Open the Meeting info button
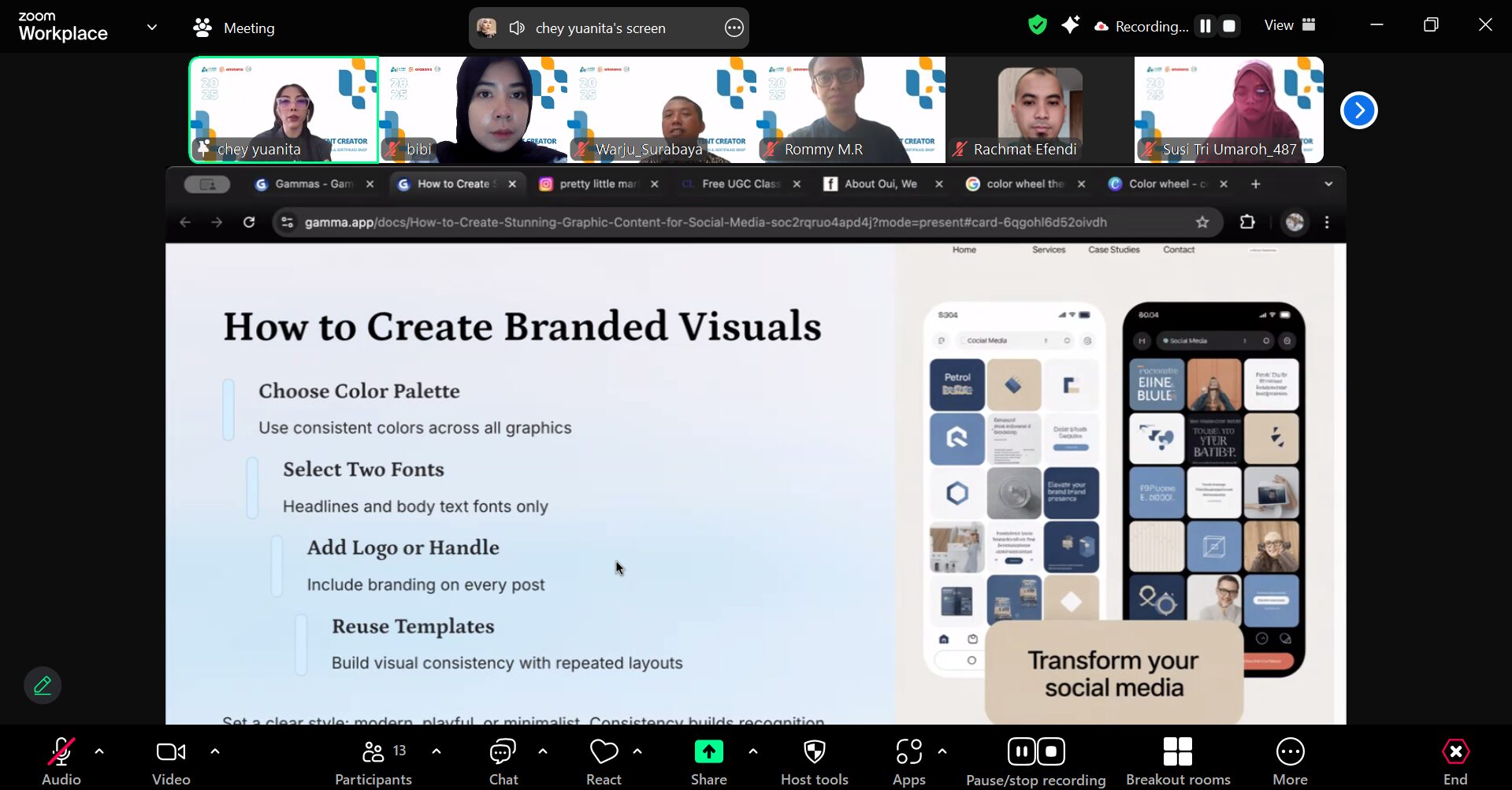1512x790 pixels. pyautogui.click(x=234, y=28)
